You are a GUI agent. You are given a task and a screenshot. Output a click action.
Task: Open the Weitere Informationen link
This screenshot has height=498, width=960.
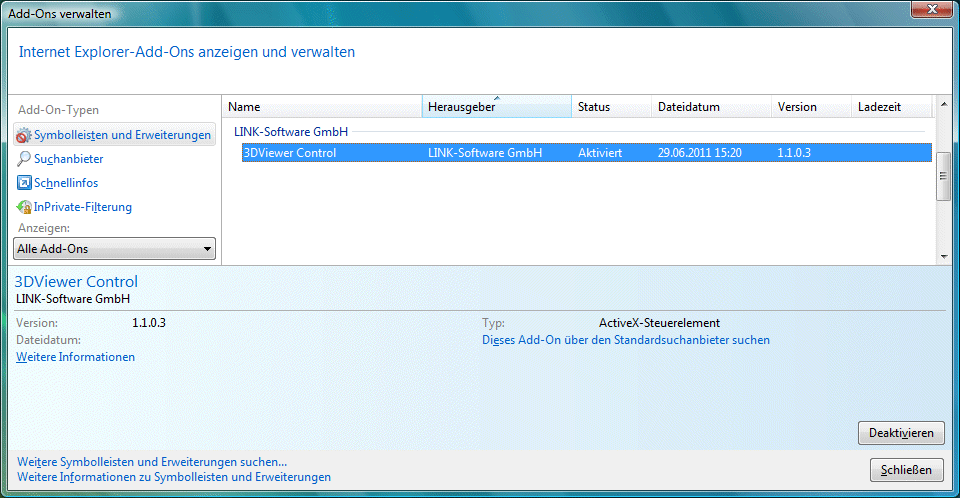point(76,357)
